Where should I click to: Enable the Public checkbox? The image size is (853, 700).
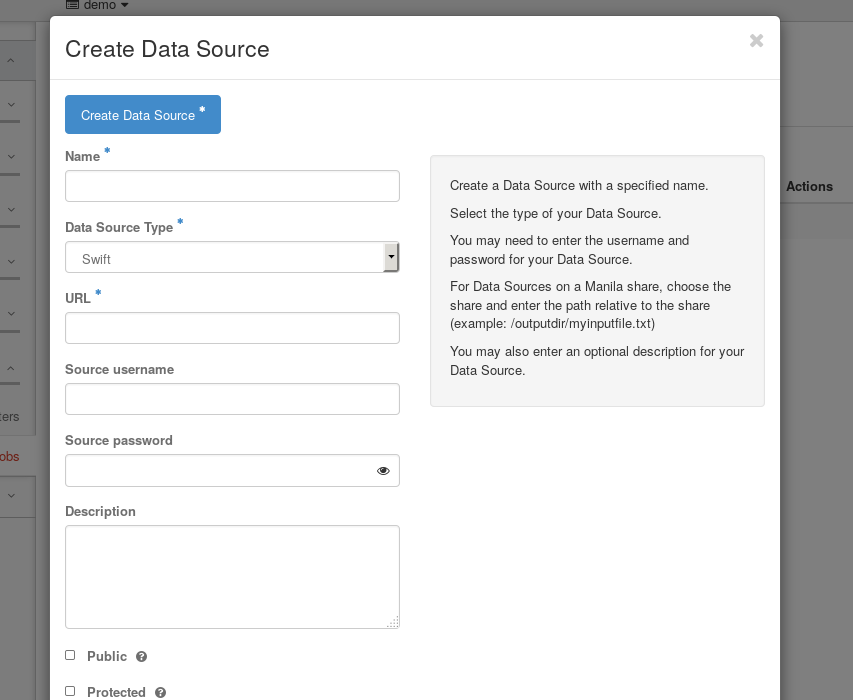tap(70, 655)
